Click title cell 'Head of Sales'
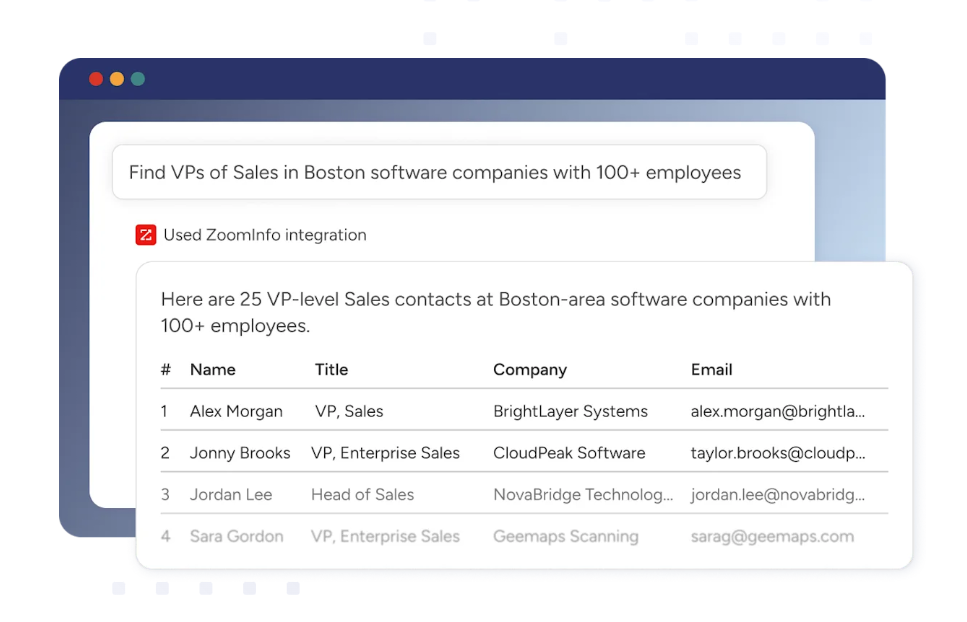 (x=363, y=494)
